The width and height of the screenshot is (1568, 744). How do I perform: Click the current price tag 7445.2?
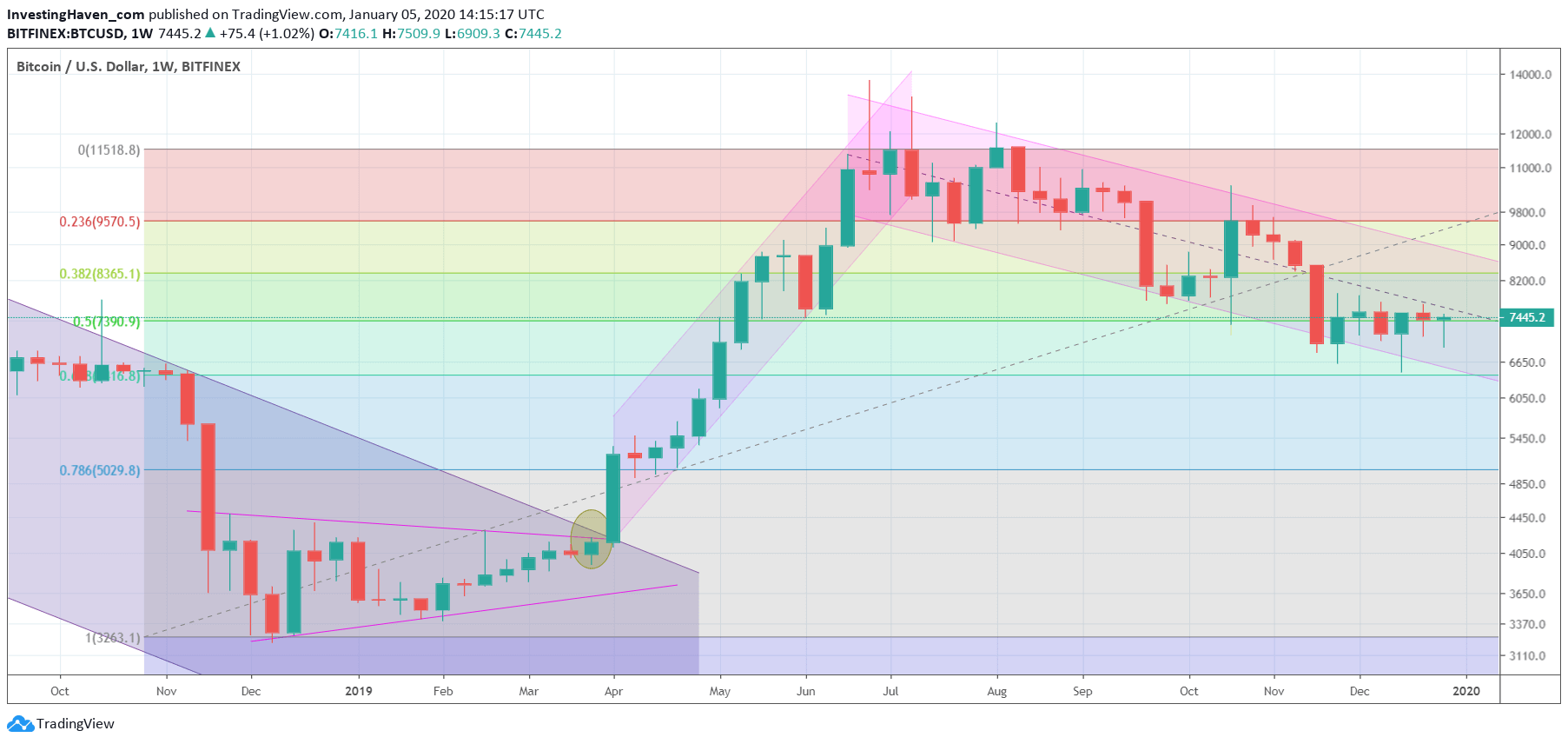[x=1527, y=318]
